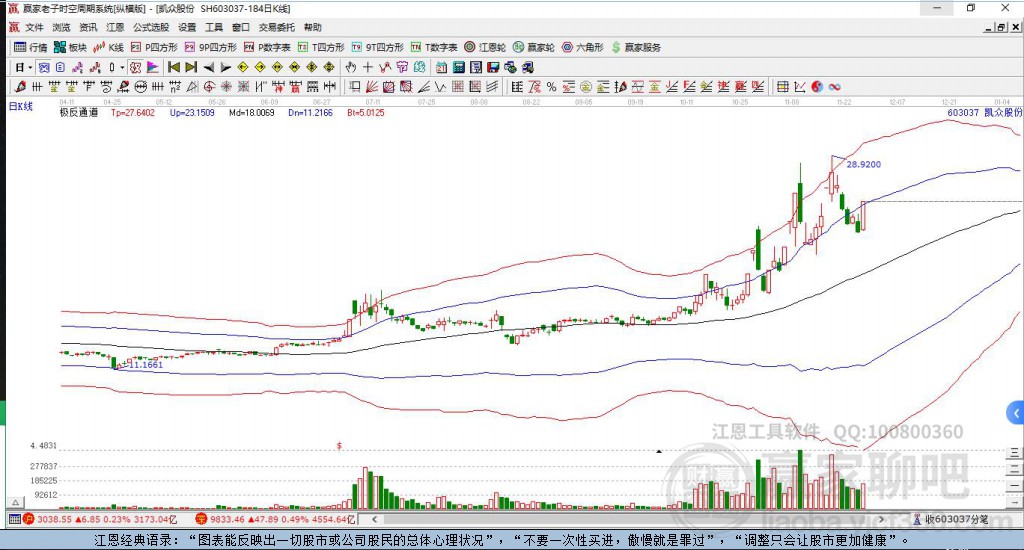
Task: Move back with the black left arrow
Action: coord(208,67)
